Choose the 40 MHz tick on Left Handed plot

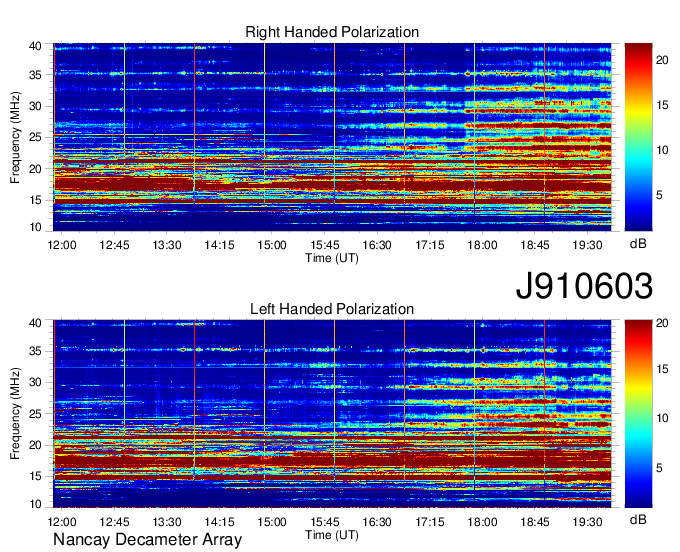pyautogui.click(x=35, y=323)
